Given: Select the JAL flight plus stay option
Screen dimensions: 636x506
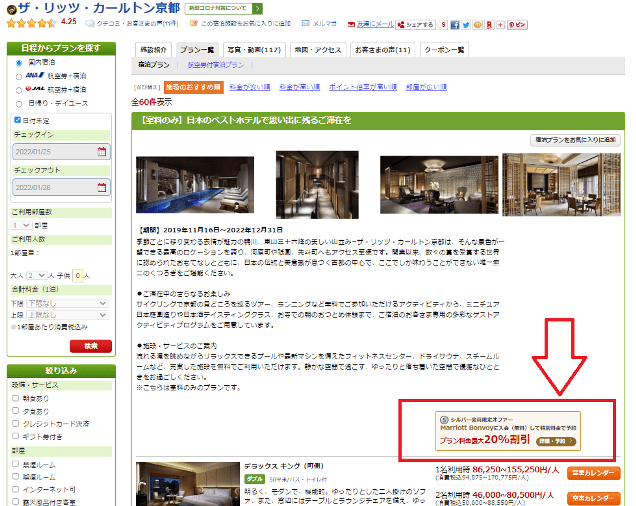Looking at the screenshot, I should tap(19, 90).
